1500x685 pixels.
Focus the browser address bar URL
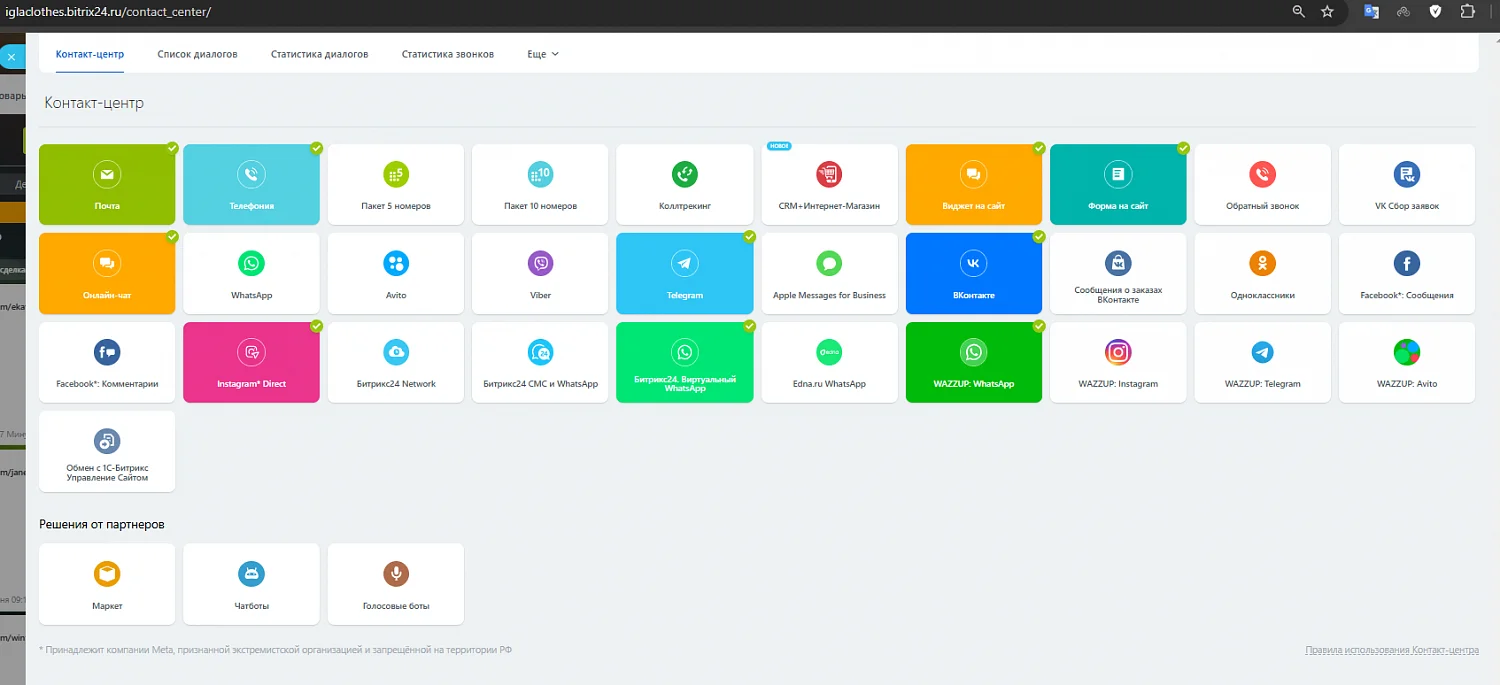[106, 12]
